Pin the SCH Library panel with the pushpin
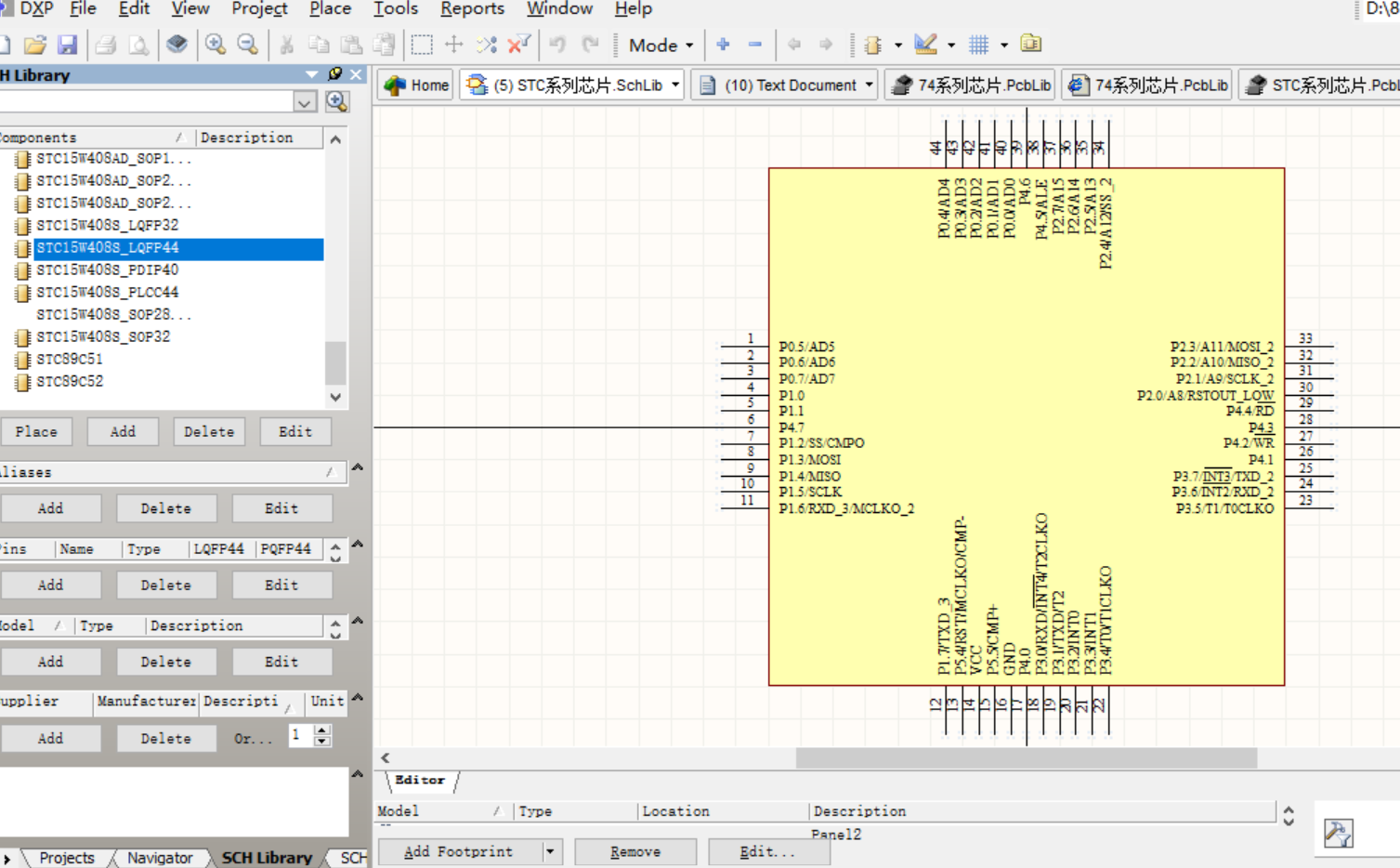Viewport: 1400px width, 868px height. point(335,74)
